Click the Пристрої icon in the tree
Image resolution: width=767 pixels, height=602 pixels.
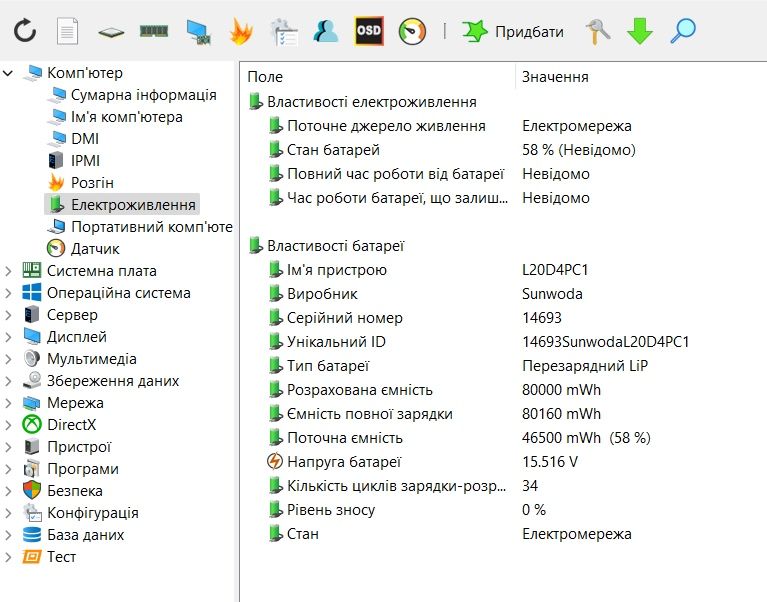coord(32,446)
